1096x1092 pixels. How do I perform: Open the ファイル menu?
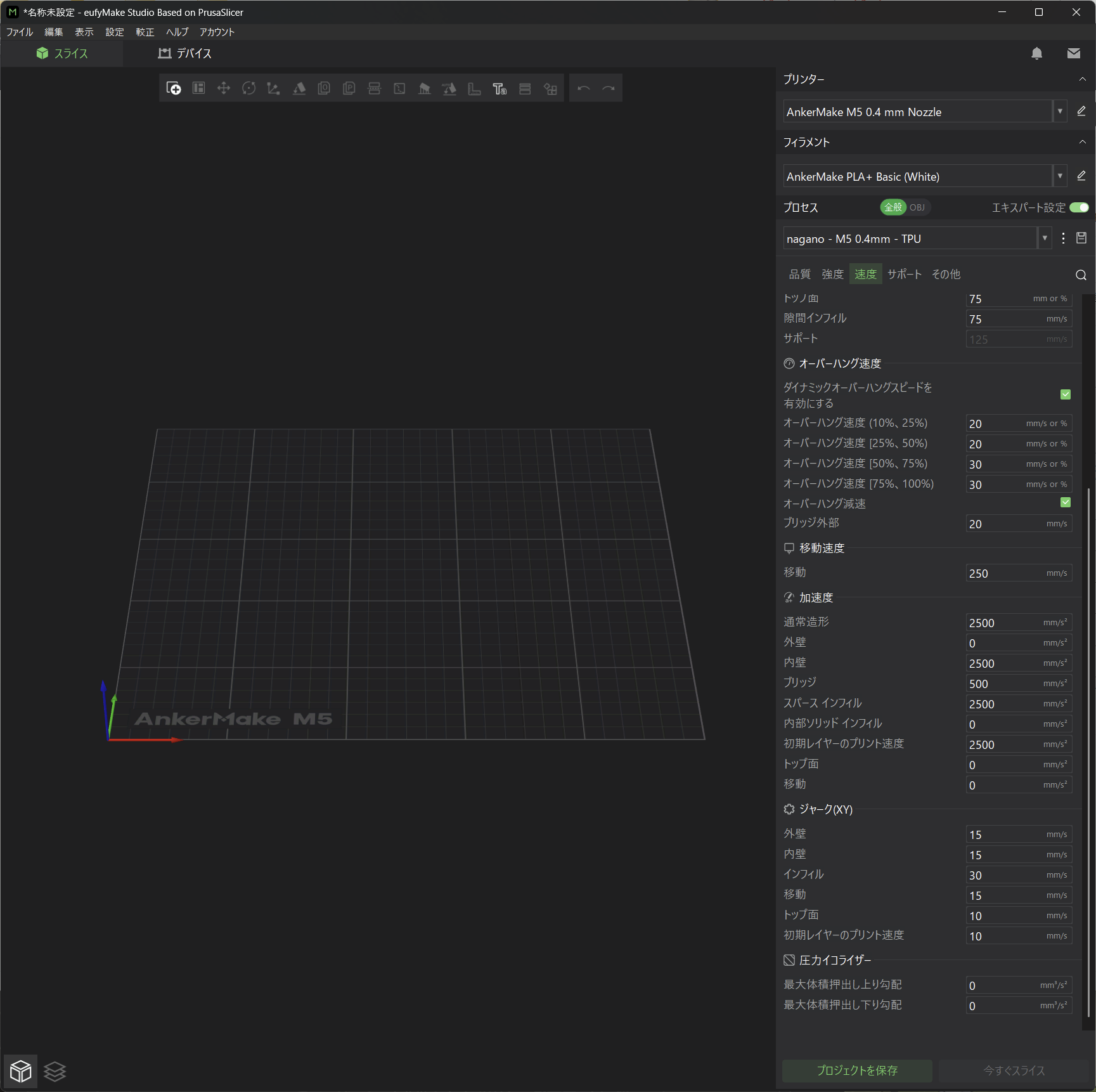coord(20,32)
